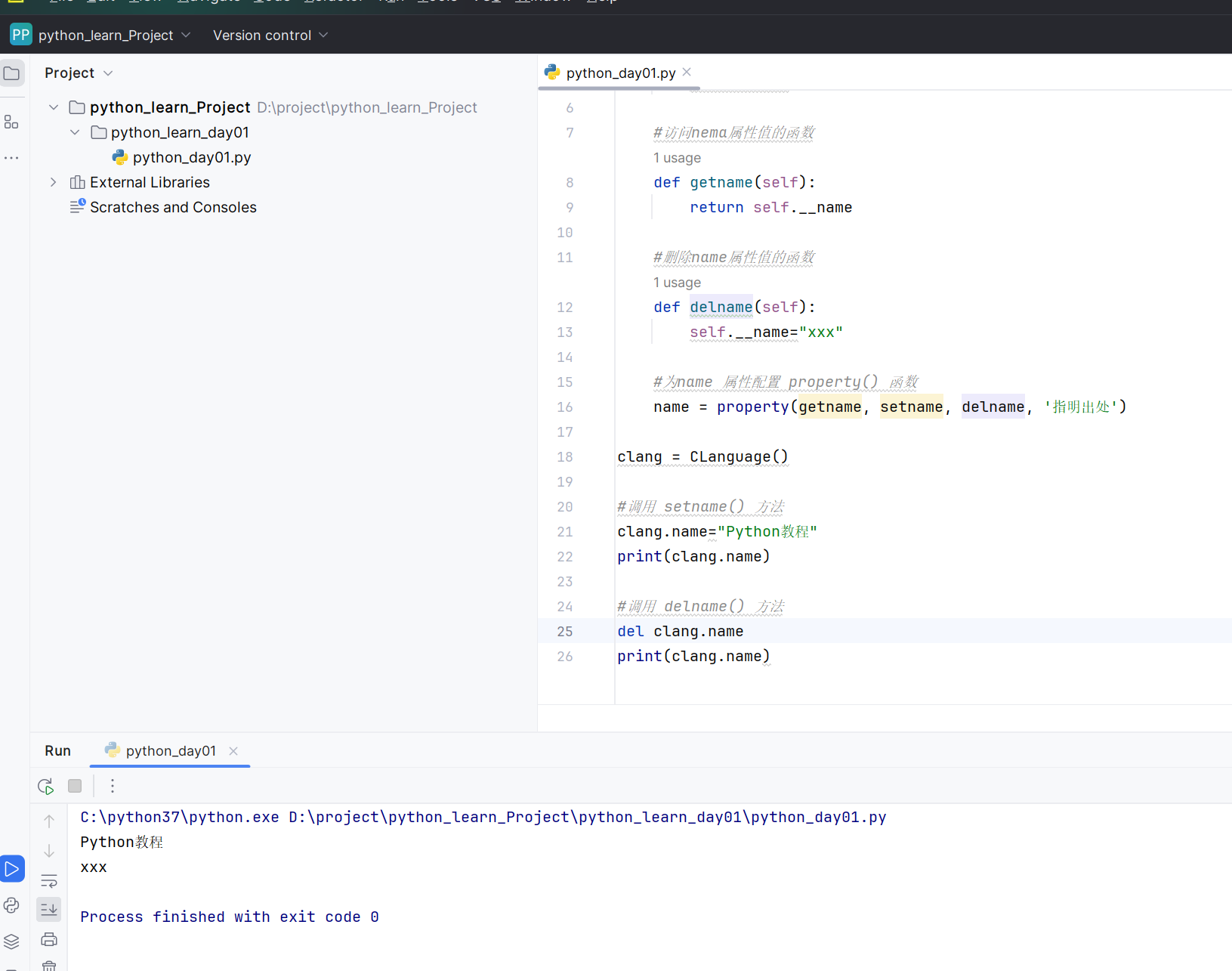The width and height of the screenshot is (1232, 971).
Task: Open the Run tool window sidebar icon
Action: coord(12,869)
